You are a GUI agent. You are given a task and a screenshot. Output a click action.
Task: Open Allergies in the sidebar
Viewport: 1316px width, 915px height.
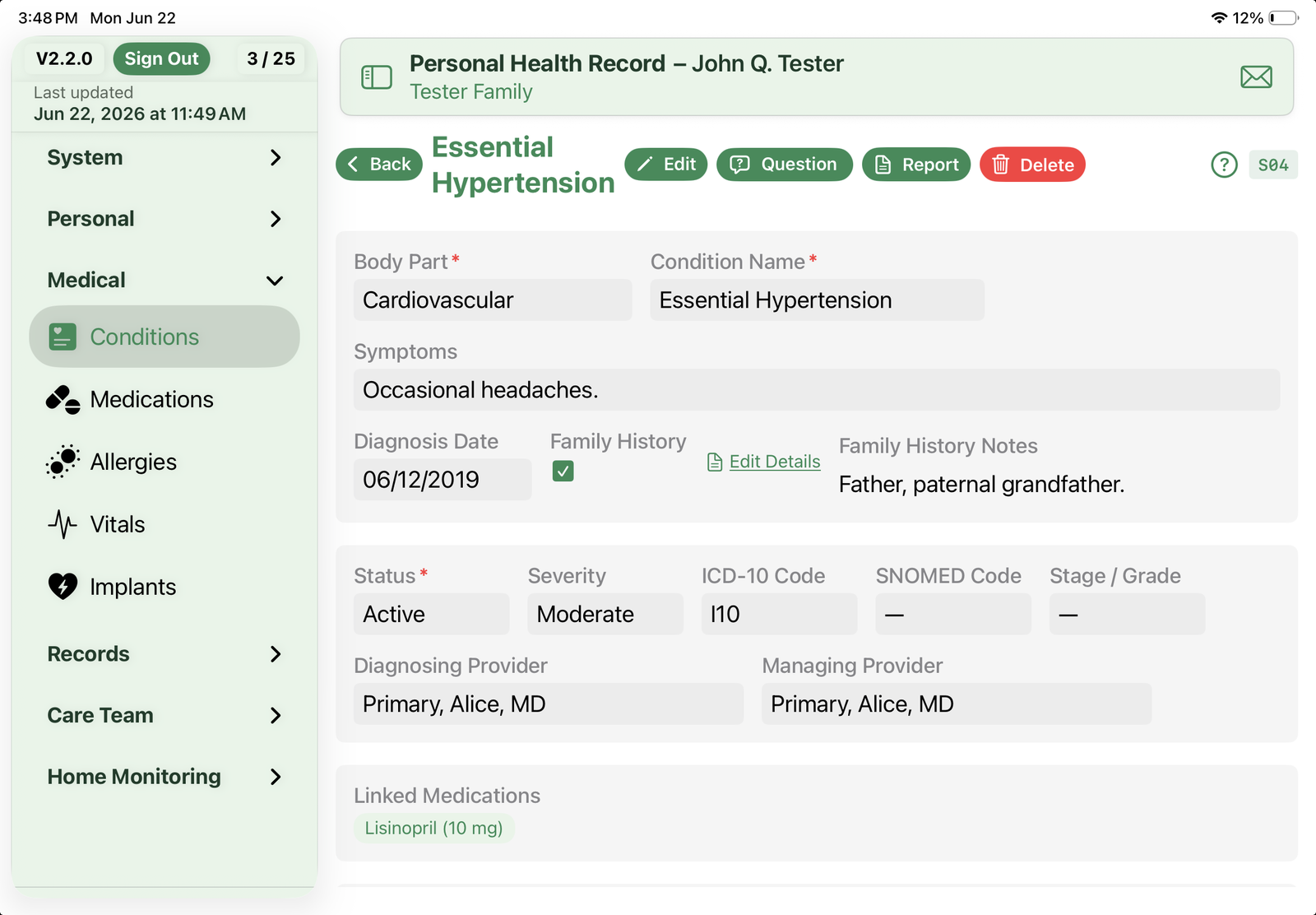[164, 462]
